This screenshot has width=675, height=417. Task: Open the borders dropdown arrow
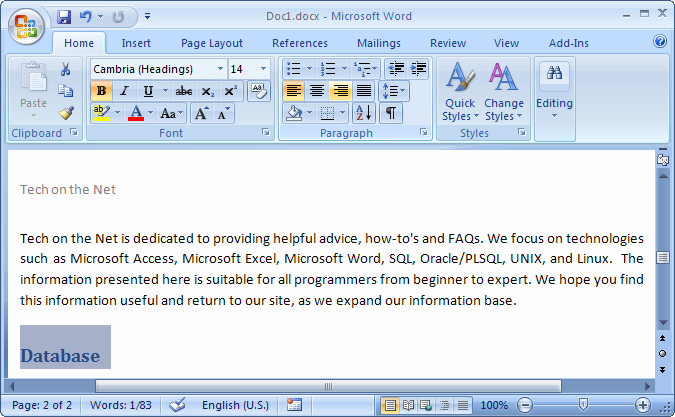click(x=342, y=113)
